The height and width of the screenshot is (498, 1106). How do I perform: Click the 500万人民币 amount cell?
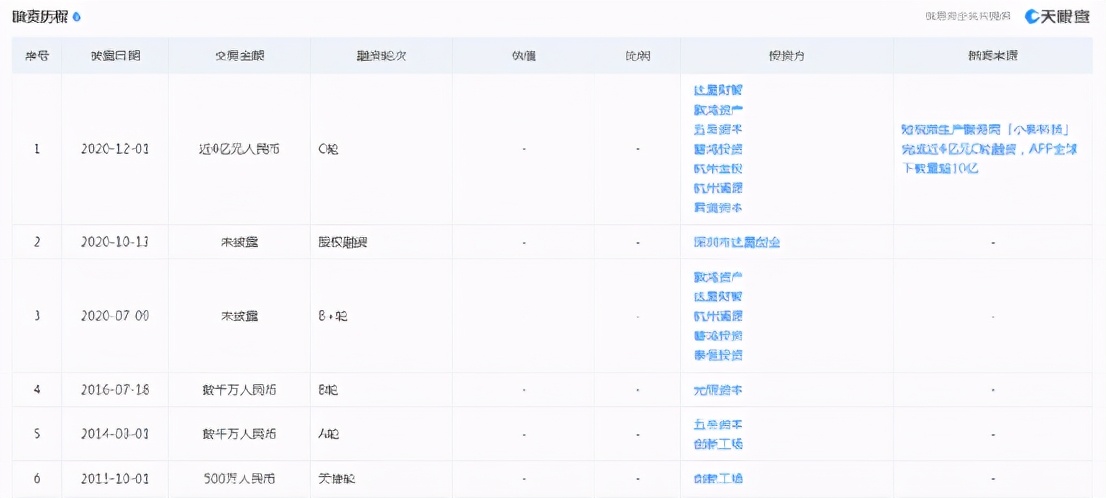pos(239,478)
